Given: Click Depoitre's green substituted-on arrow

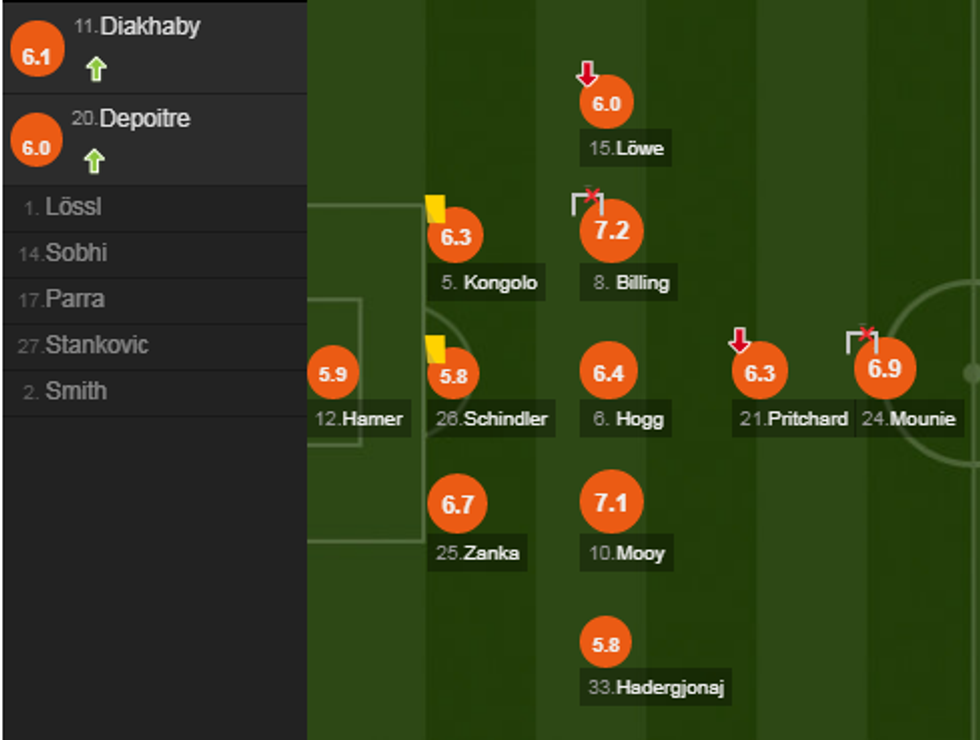Looking at the screenshot, I should [94, 160].
